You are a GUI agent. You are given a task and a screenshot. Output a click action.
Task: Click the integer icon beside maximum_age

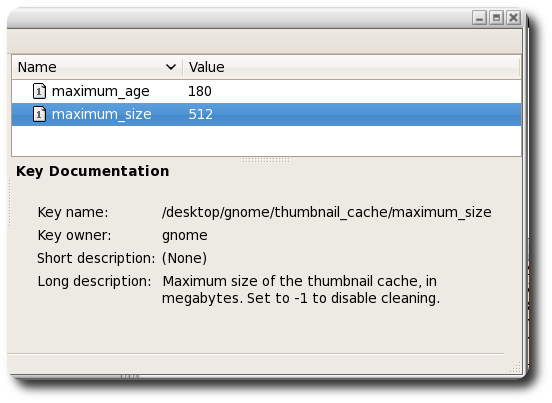pos(39,91)
